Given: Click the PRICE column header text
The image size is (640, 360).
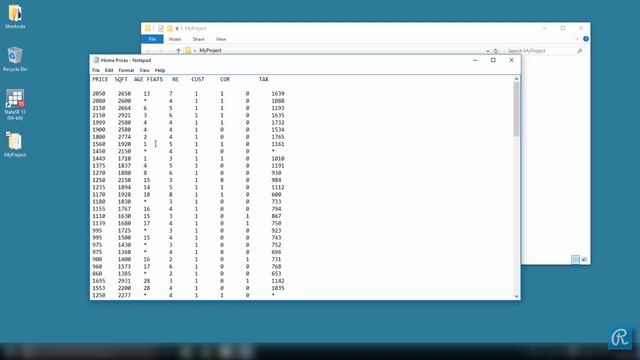Looking at the screenshot, I should coord(100,79).
